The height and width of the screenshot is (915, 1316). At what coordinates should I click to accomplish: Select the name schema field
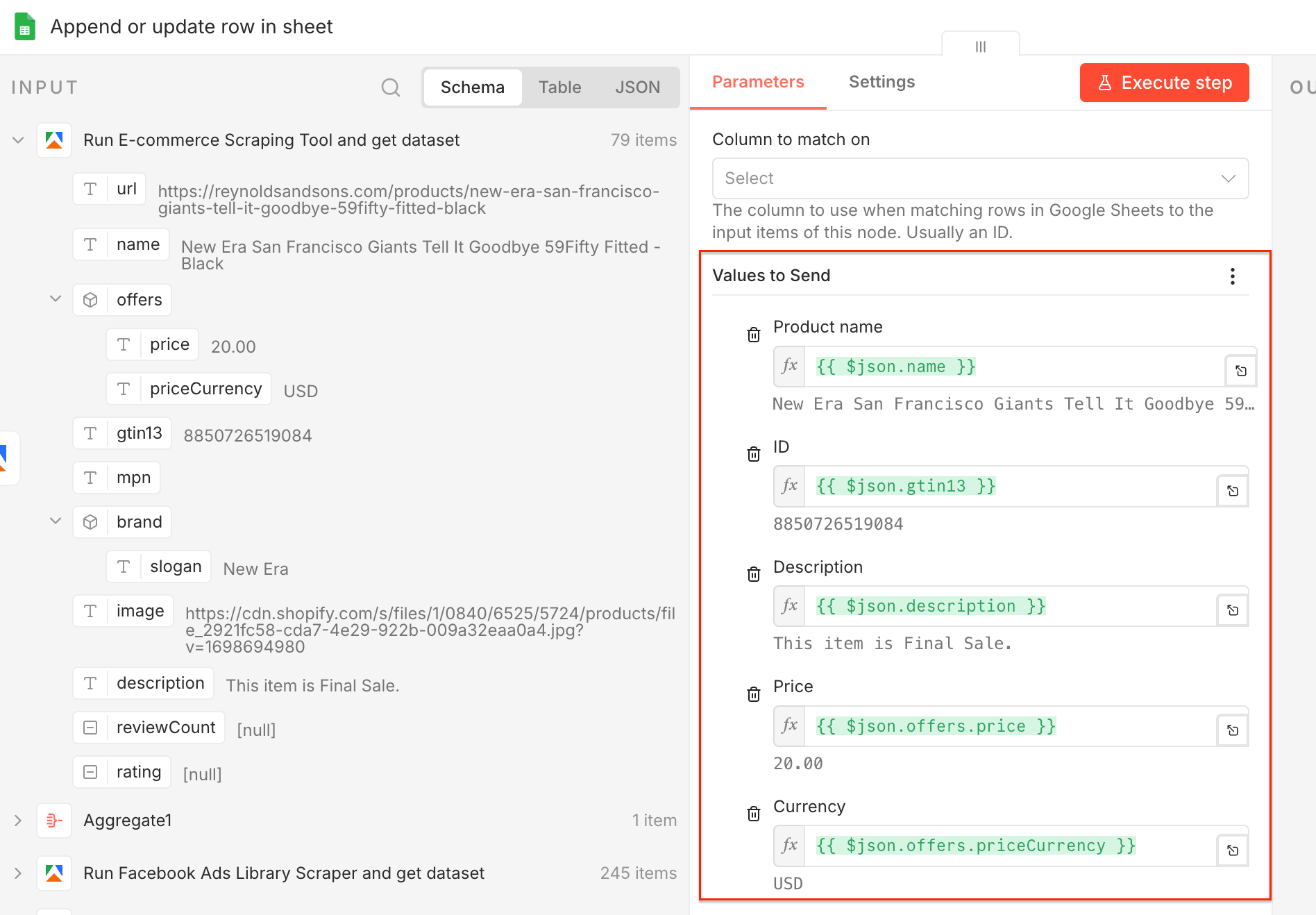(x=121, y=244)
